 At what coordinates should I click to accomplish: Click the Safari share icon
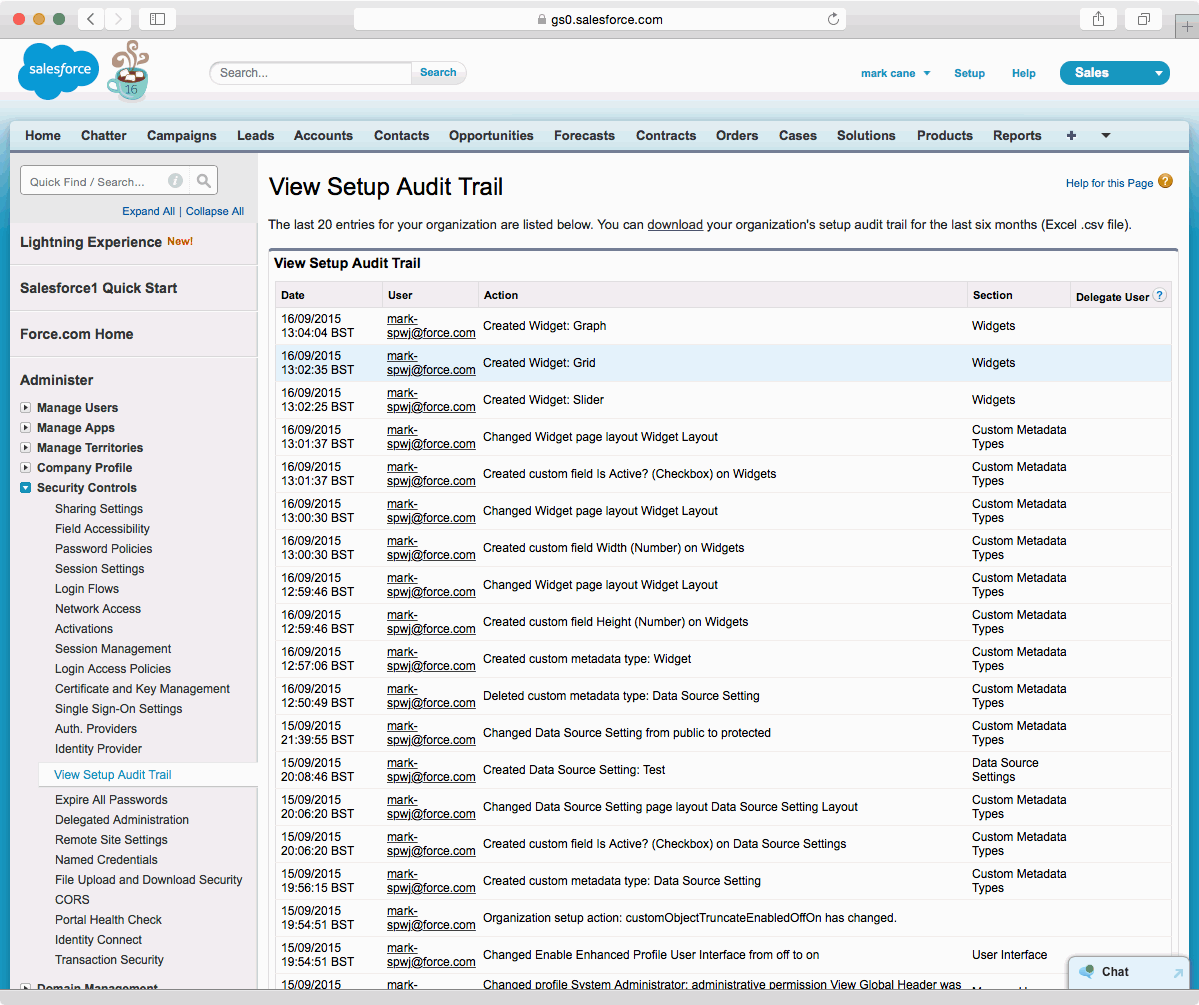(1097, 18)
